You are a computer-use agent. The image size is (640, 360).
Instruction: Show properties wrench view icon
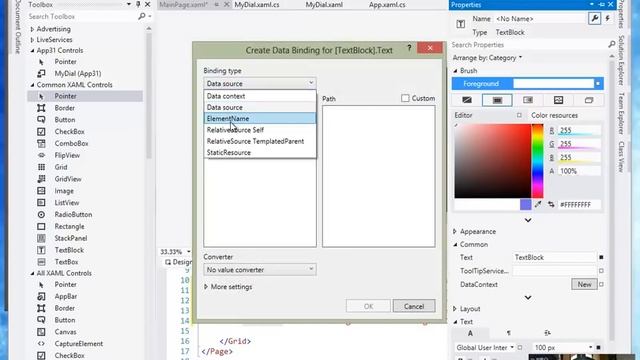pyautogui.click(x=594, y=19)
